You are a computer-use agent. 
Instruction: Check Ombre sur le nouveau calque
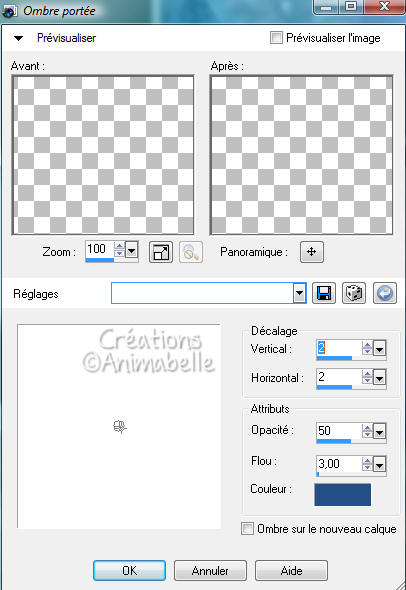click(x=247, y=528)
